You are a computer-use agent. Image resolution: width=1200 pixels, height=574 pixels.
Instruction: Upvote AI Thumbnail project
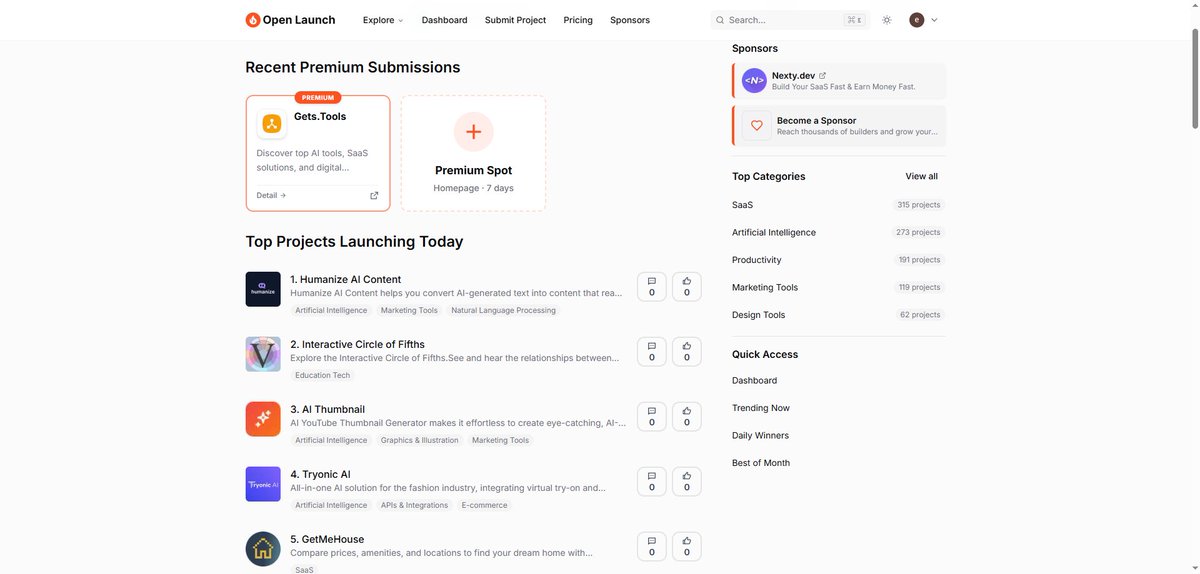click(x=687, y=417)
